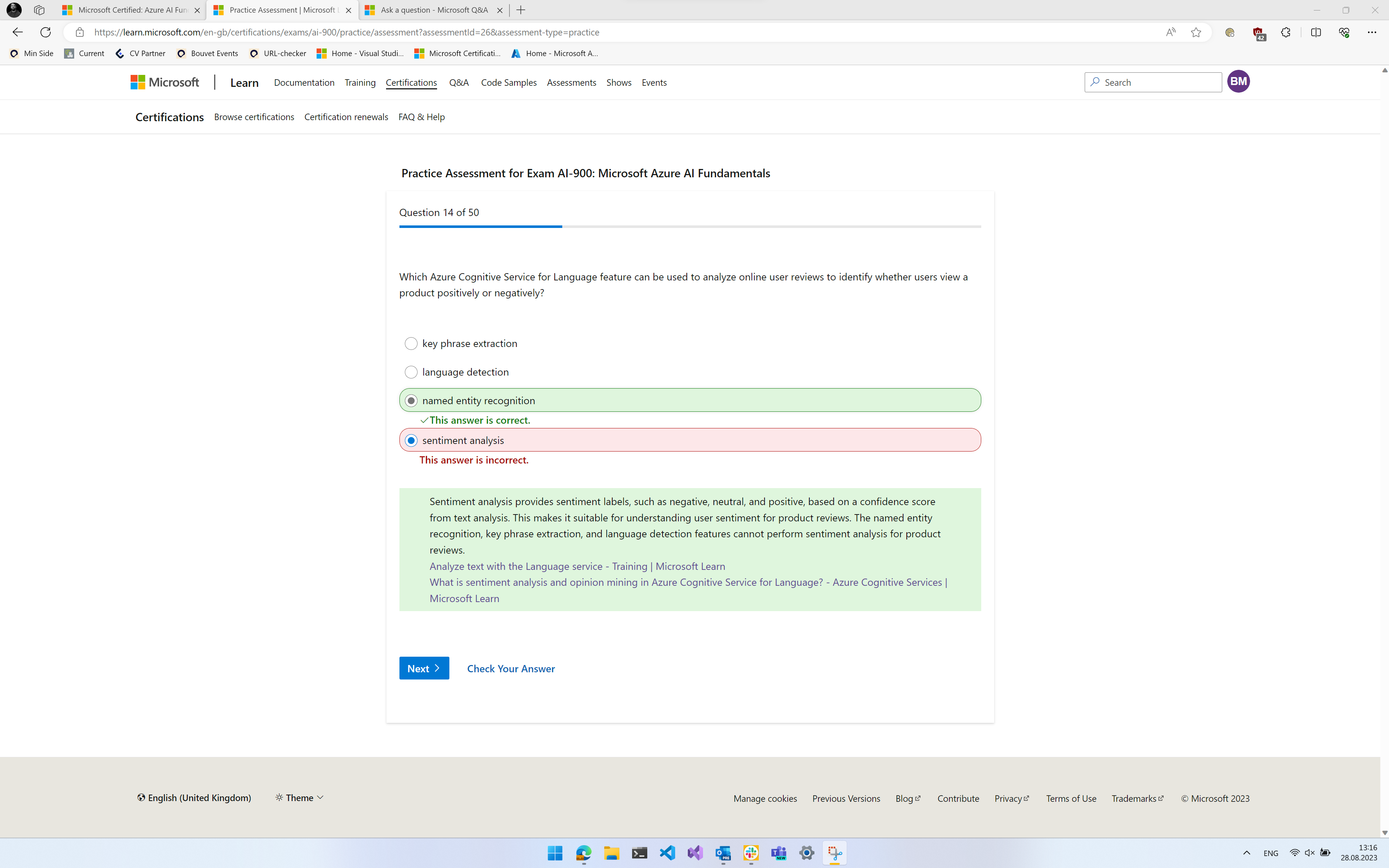This screenshot has width=1389, height=868.
Task: Go back to previous page
Action: coord(17,32)
